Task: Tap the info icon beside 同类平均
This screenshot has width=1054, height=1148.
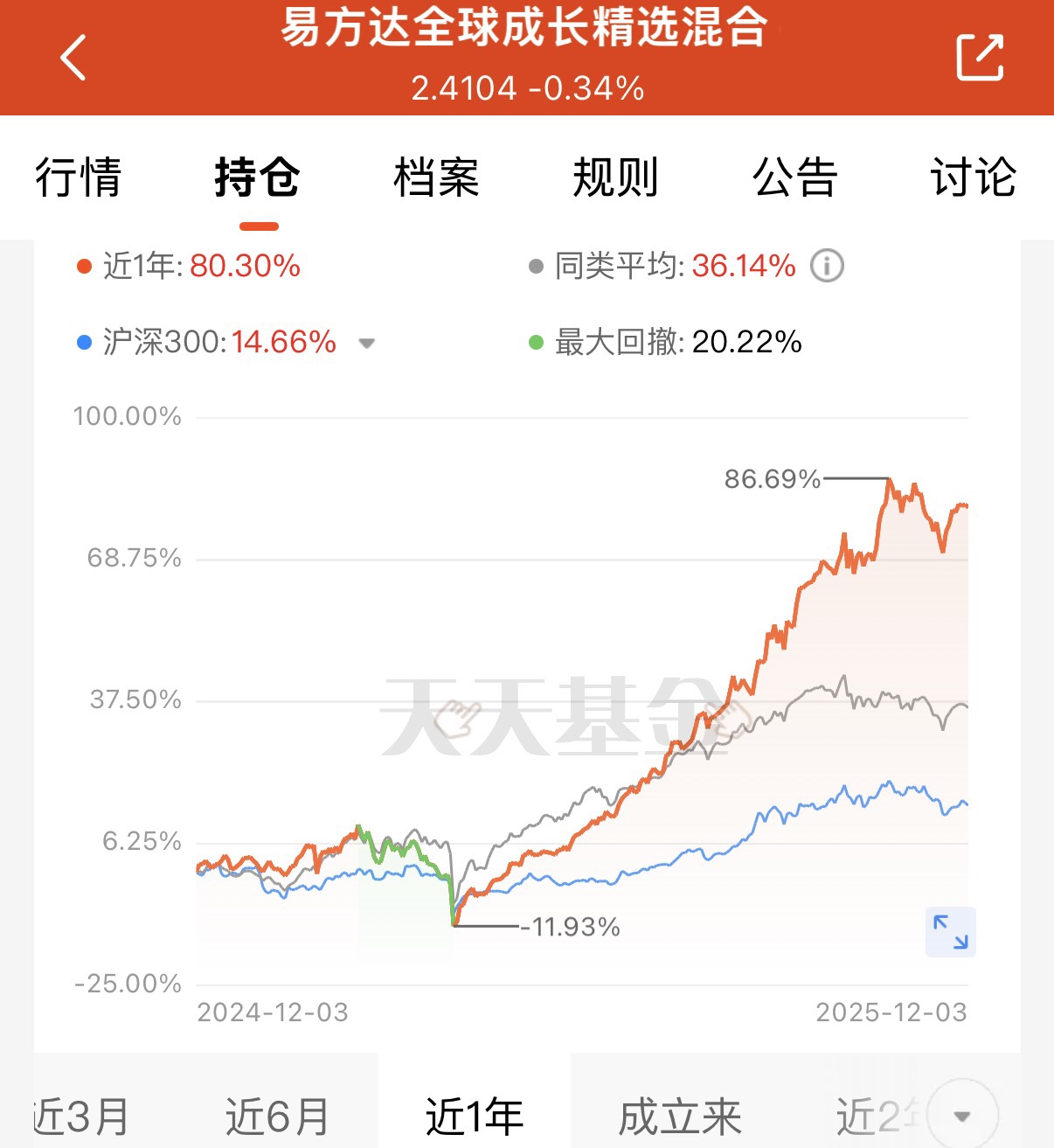Action: 827,266
